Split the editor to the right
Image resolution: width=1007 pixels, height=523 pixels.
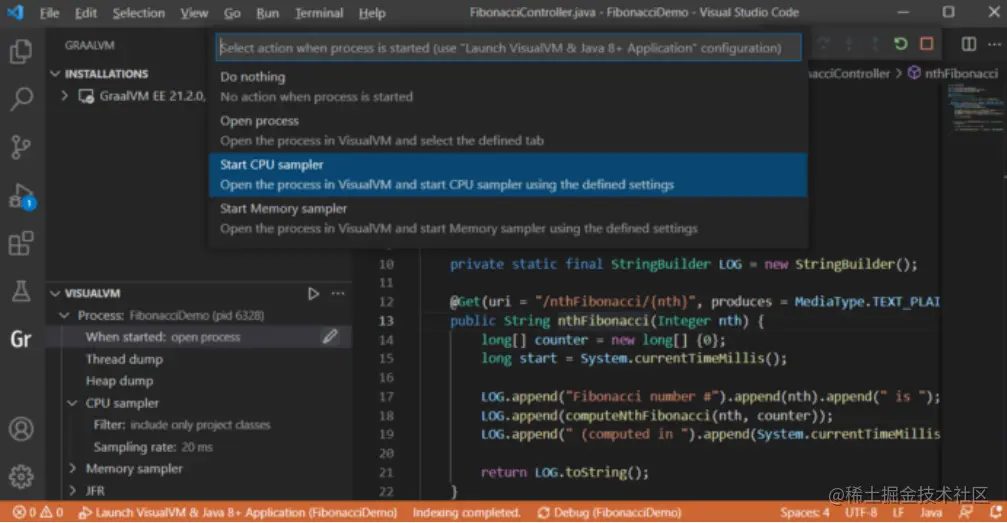968,44
